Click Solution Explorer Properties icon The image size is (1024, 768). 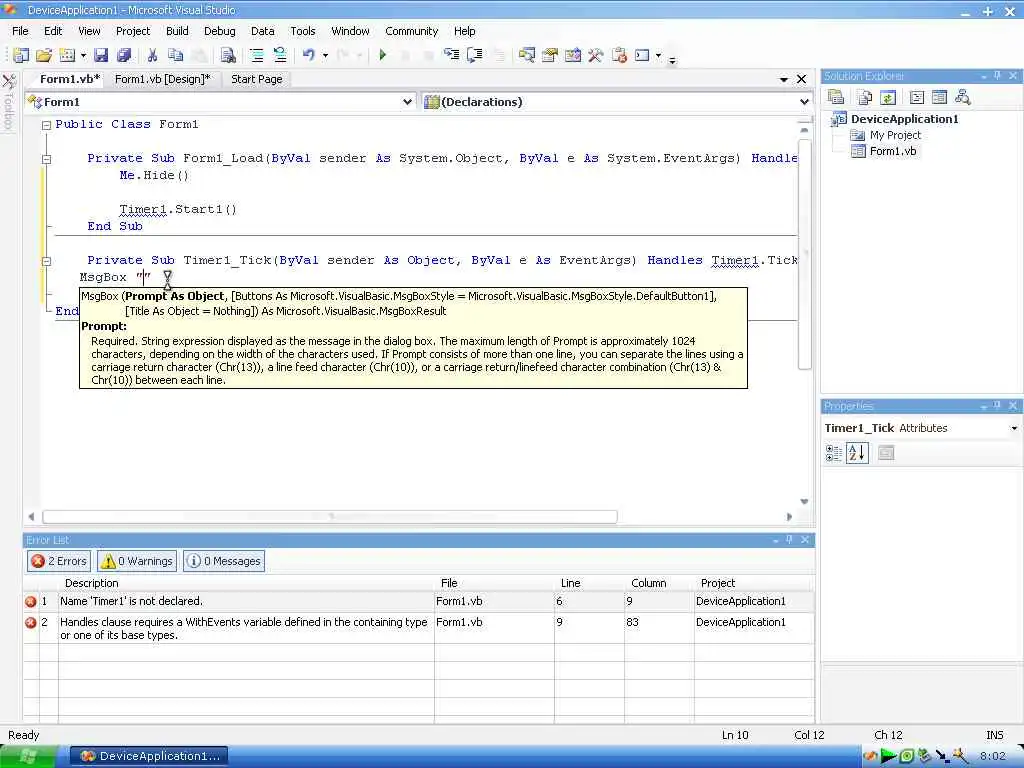tap(836, 97)
